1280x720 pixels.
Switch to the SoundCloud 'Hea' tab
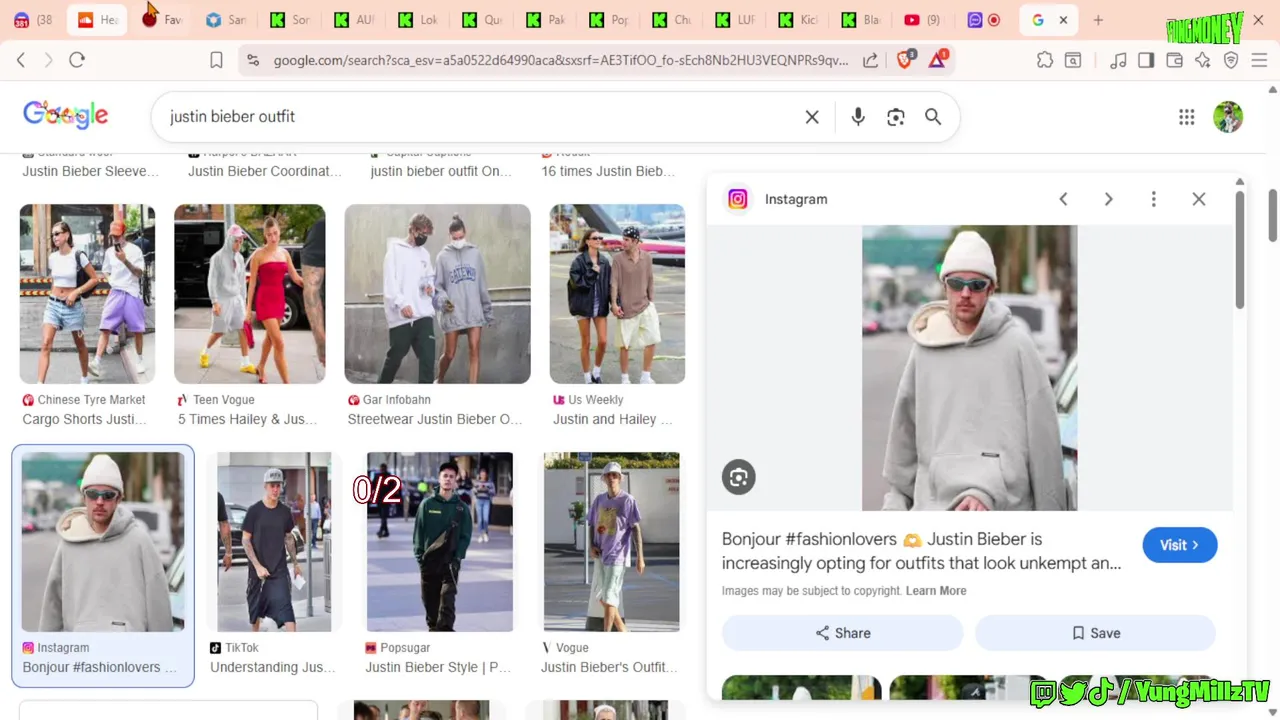(97, 20)
